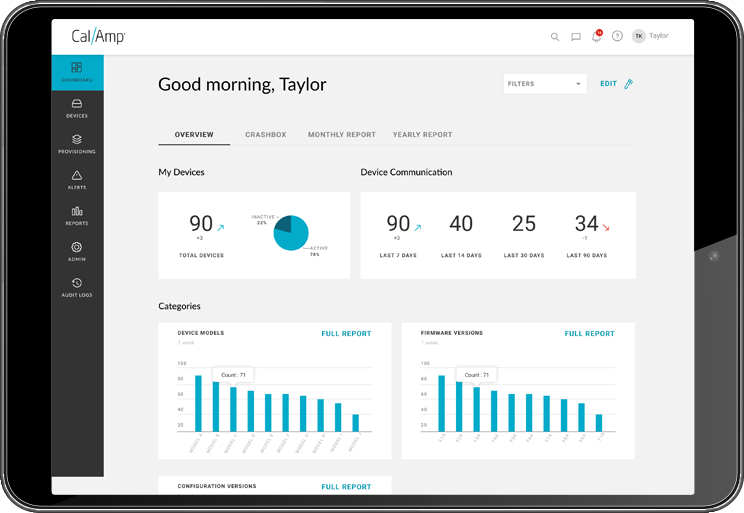
Task: Open Full Report for Firmware Versions
Action: pyautogui.click(x=589, y=334)
